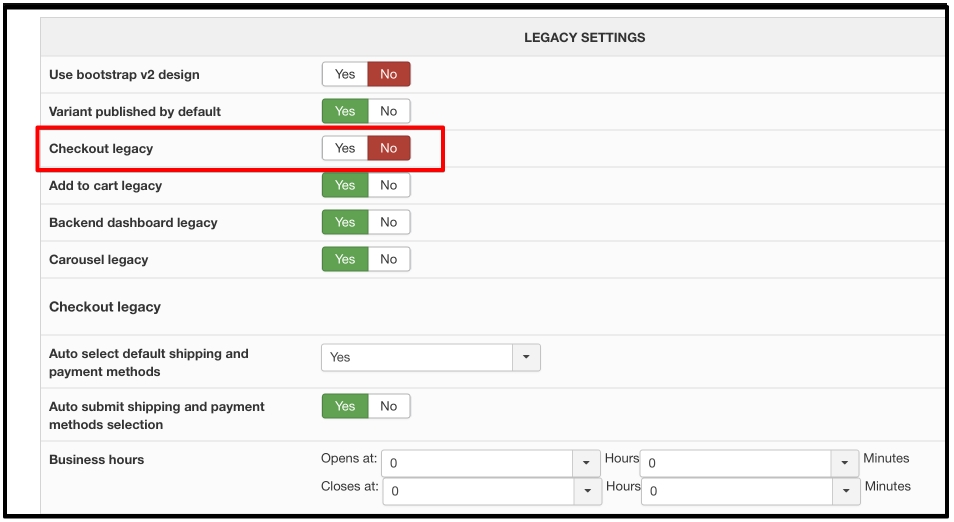This screenshot has width=954, height=522.
Task: Enable Checkout legacy with Yes option
Action: click(345, 148)
